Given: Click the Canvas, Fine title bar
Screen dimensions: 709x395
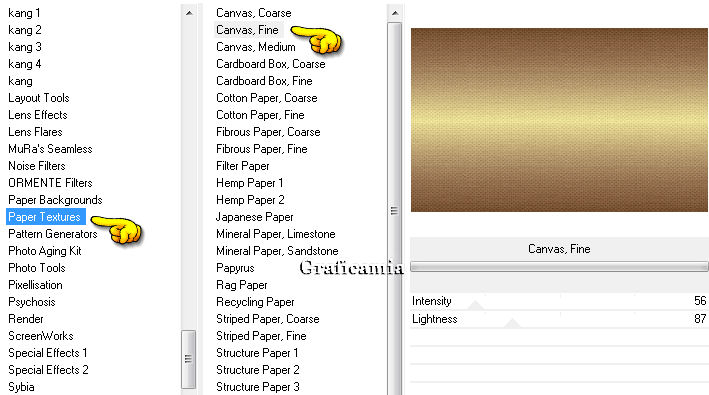Looking at the screenshot, I should tap(559, 249).
